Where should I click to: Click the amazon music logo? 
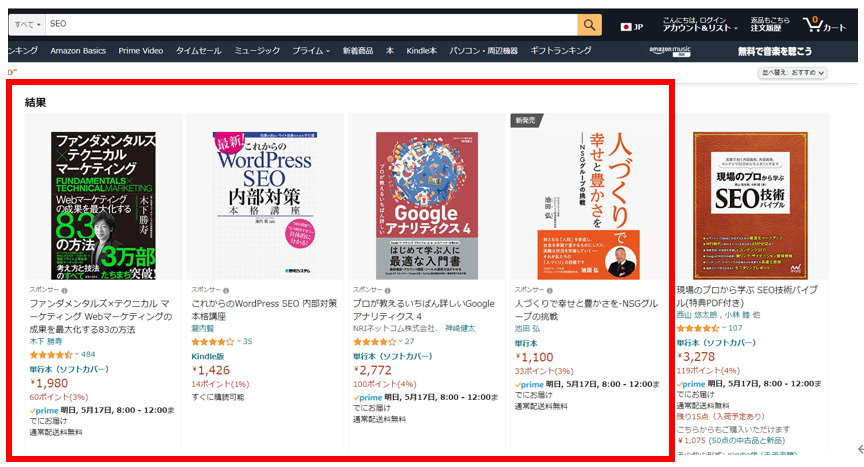pos(669,51)
